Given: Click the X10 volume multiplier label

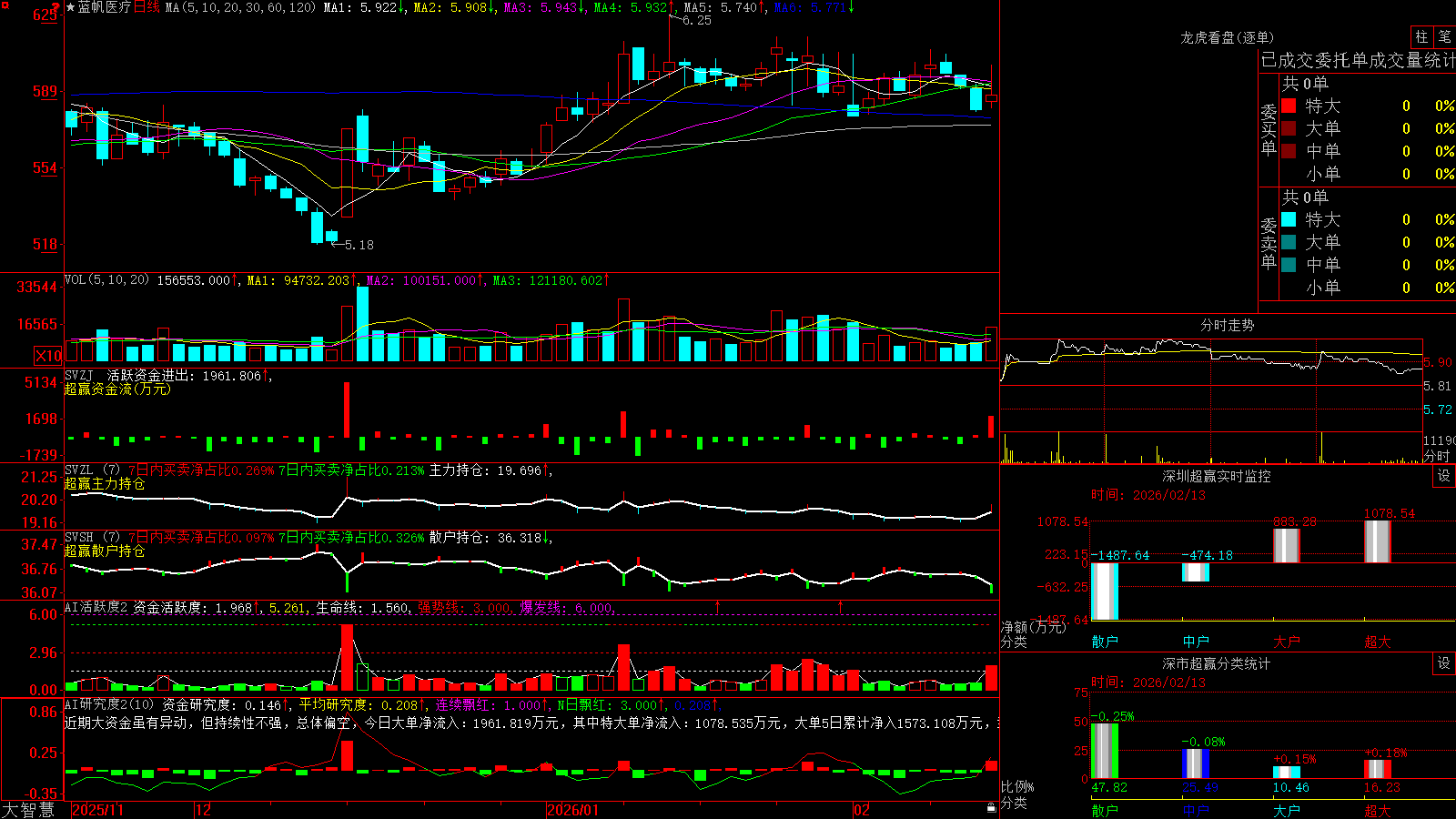Looking at the screenshot, I should [x=48, y=356].
